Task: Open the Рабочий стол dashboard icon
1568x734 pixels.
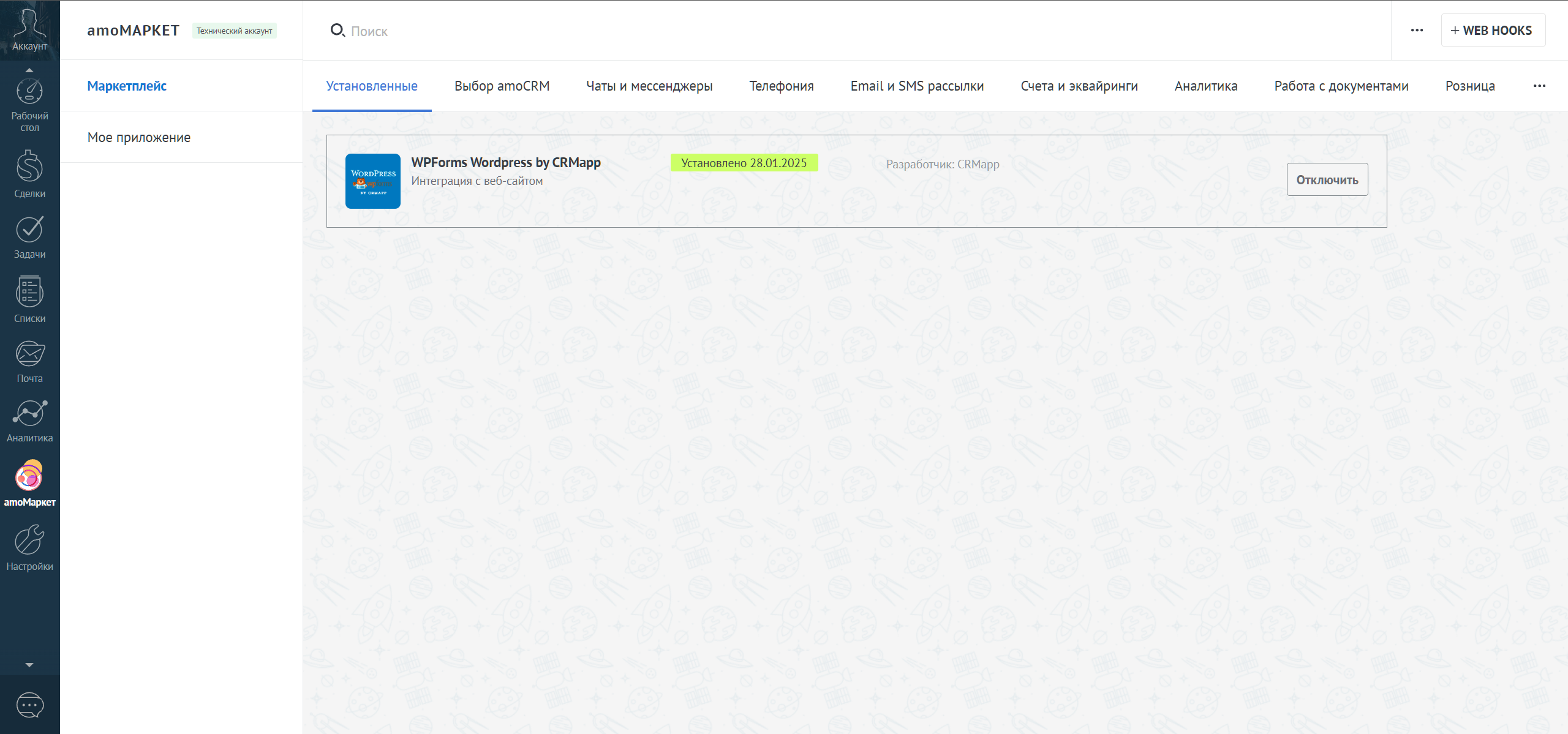Action: click(29, 105)
